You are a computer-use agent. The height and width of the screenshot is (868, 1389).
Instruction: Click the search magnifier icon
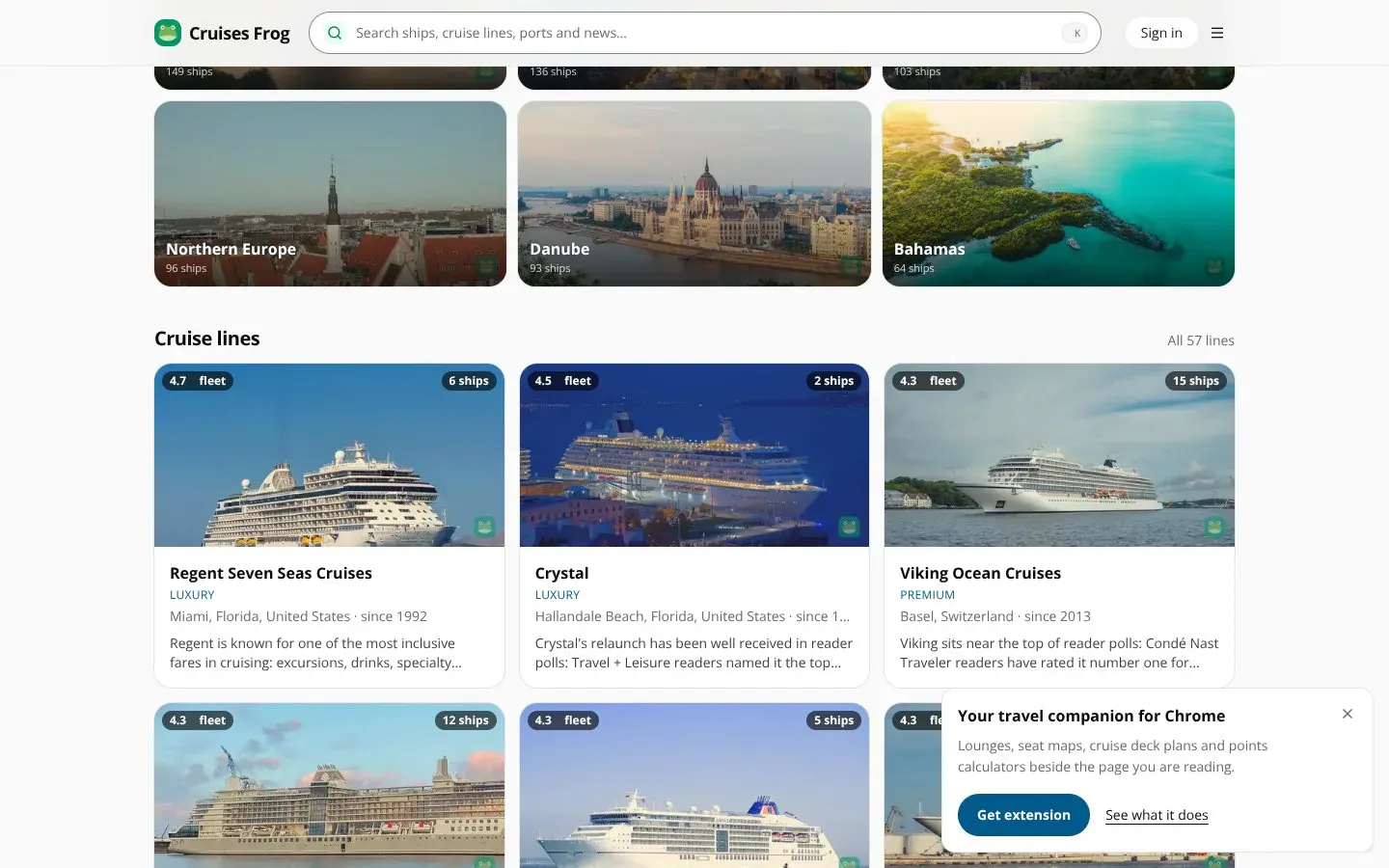coord(335,33)
